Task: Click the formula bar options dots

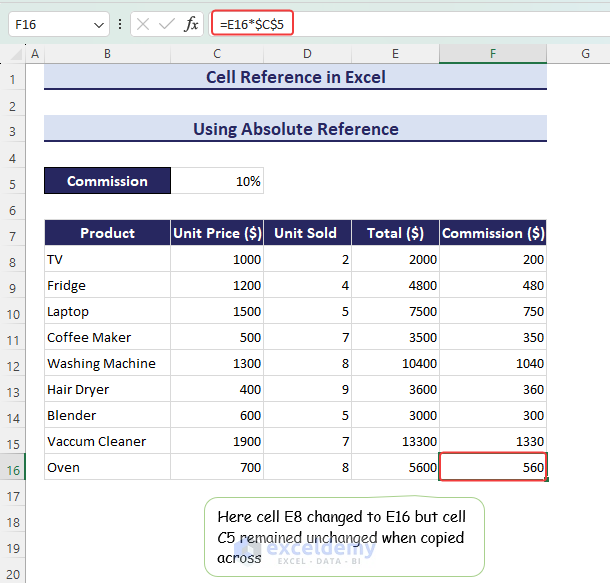Action: coord(120,24)
